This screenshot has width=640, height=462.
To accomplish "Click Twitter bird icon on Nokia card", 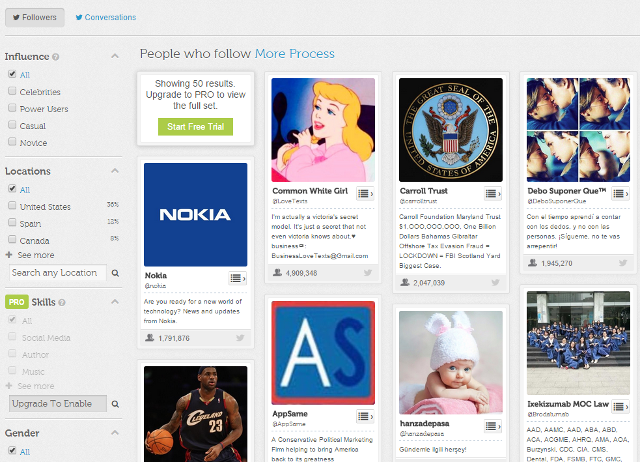I will click(x=240, y=338).
